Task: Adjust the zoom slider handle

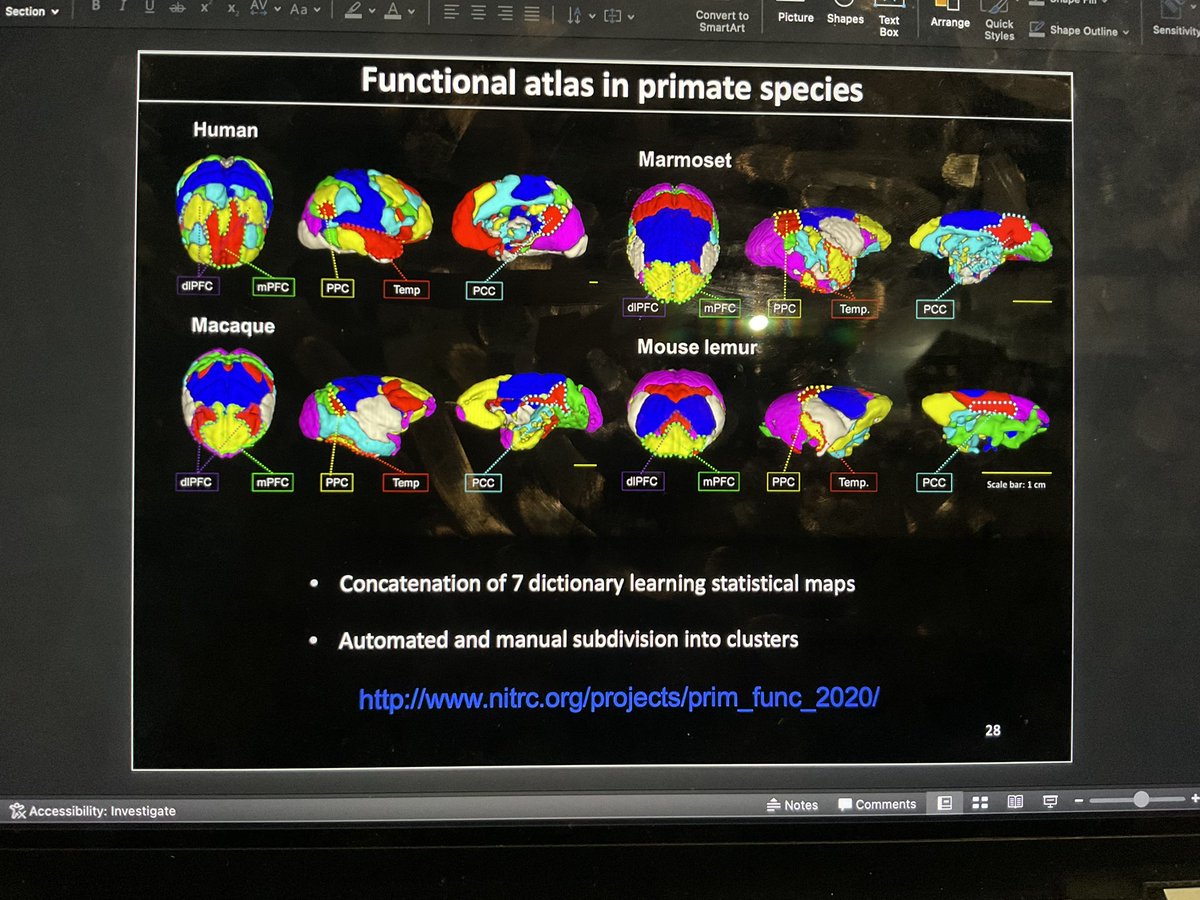Action: point(1141,799)
